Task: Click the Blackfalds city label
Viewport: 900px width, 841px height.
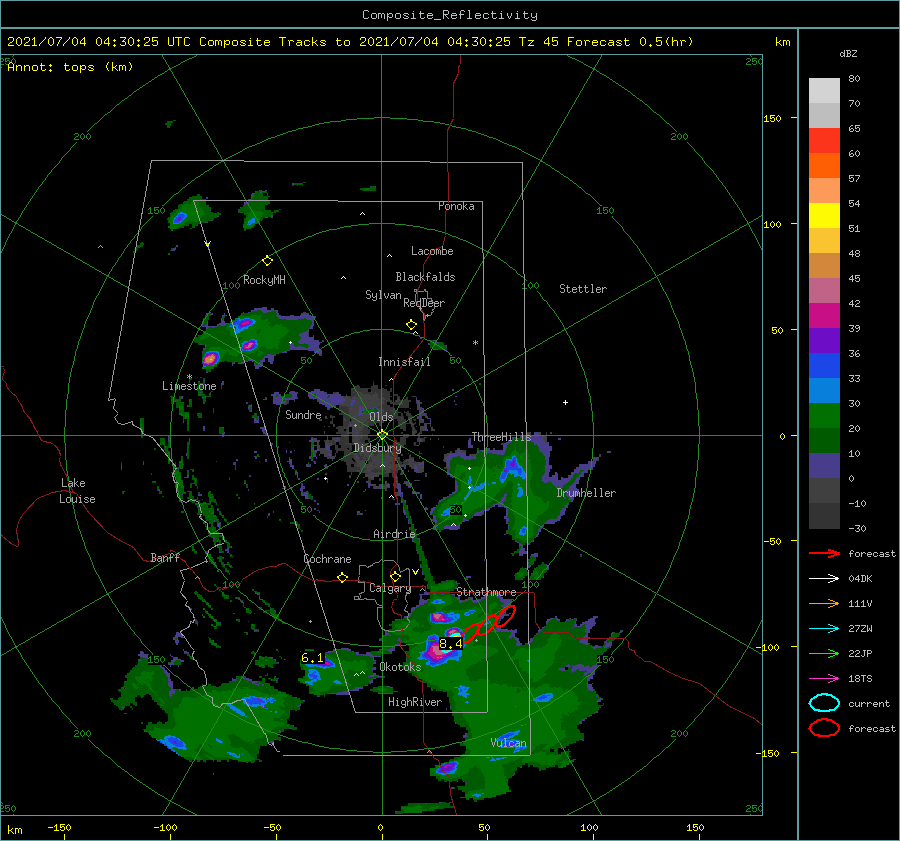Action: pyautogui.click(x=425, y=277)
